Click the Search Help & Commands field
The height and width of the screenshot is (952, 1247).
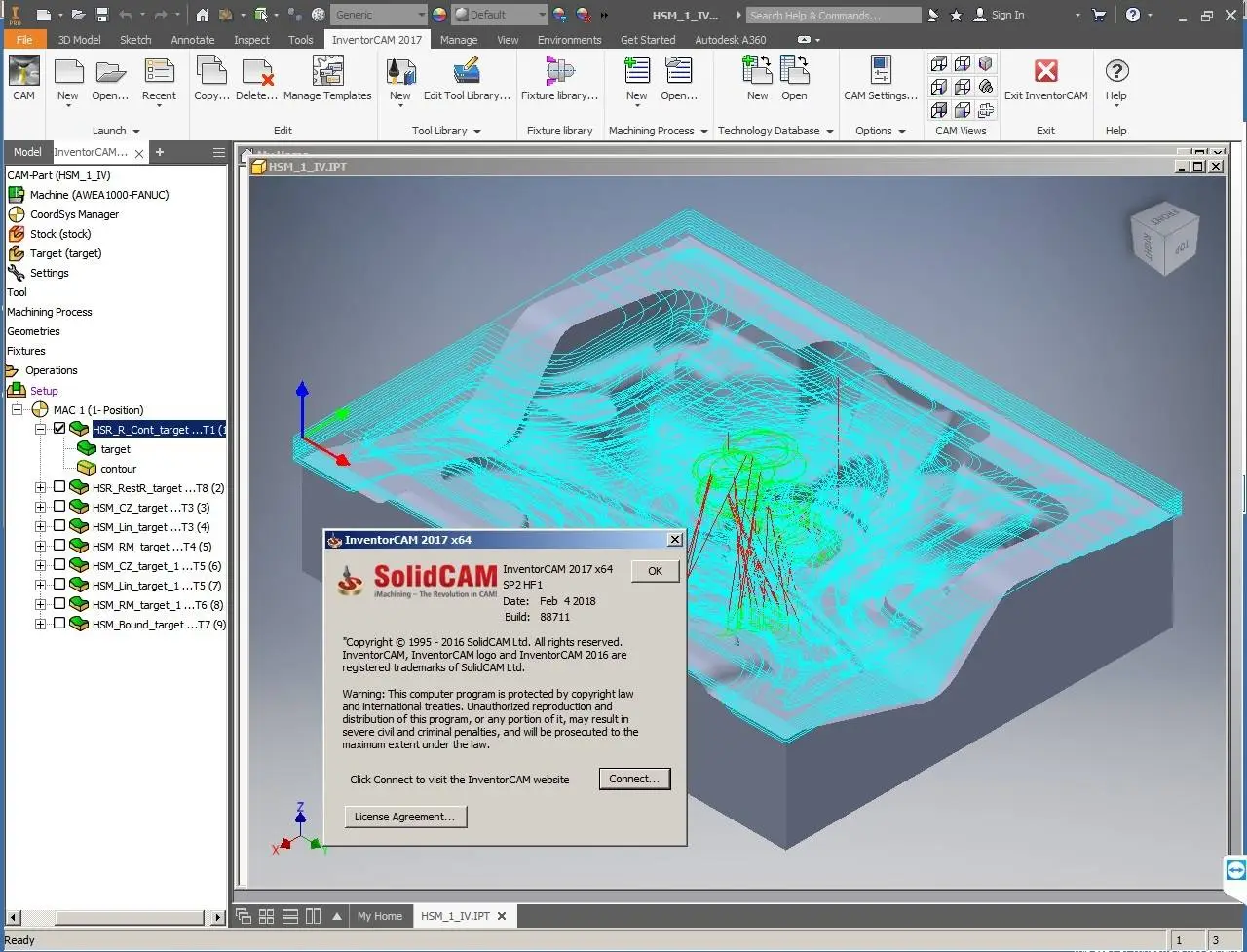point(834,15)
